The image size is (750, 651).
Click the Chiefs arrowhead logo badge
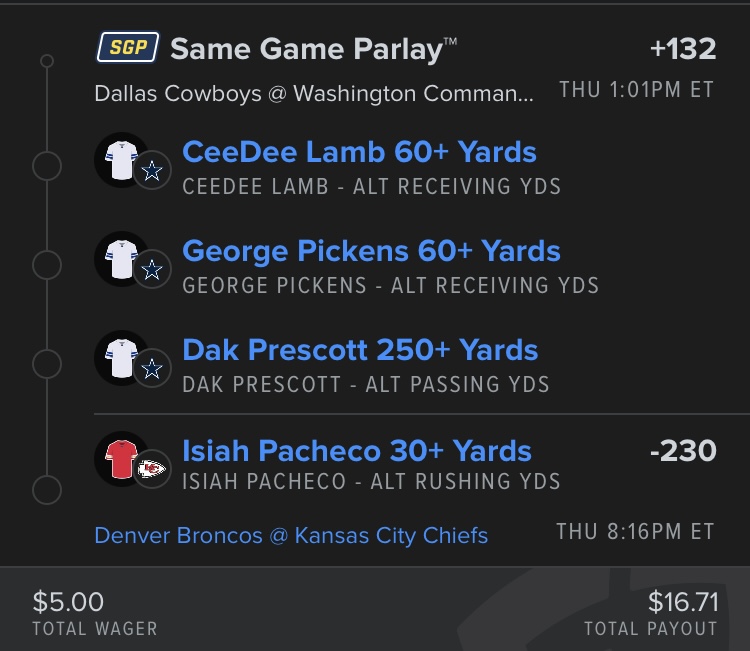click(153, 470)
